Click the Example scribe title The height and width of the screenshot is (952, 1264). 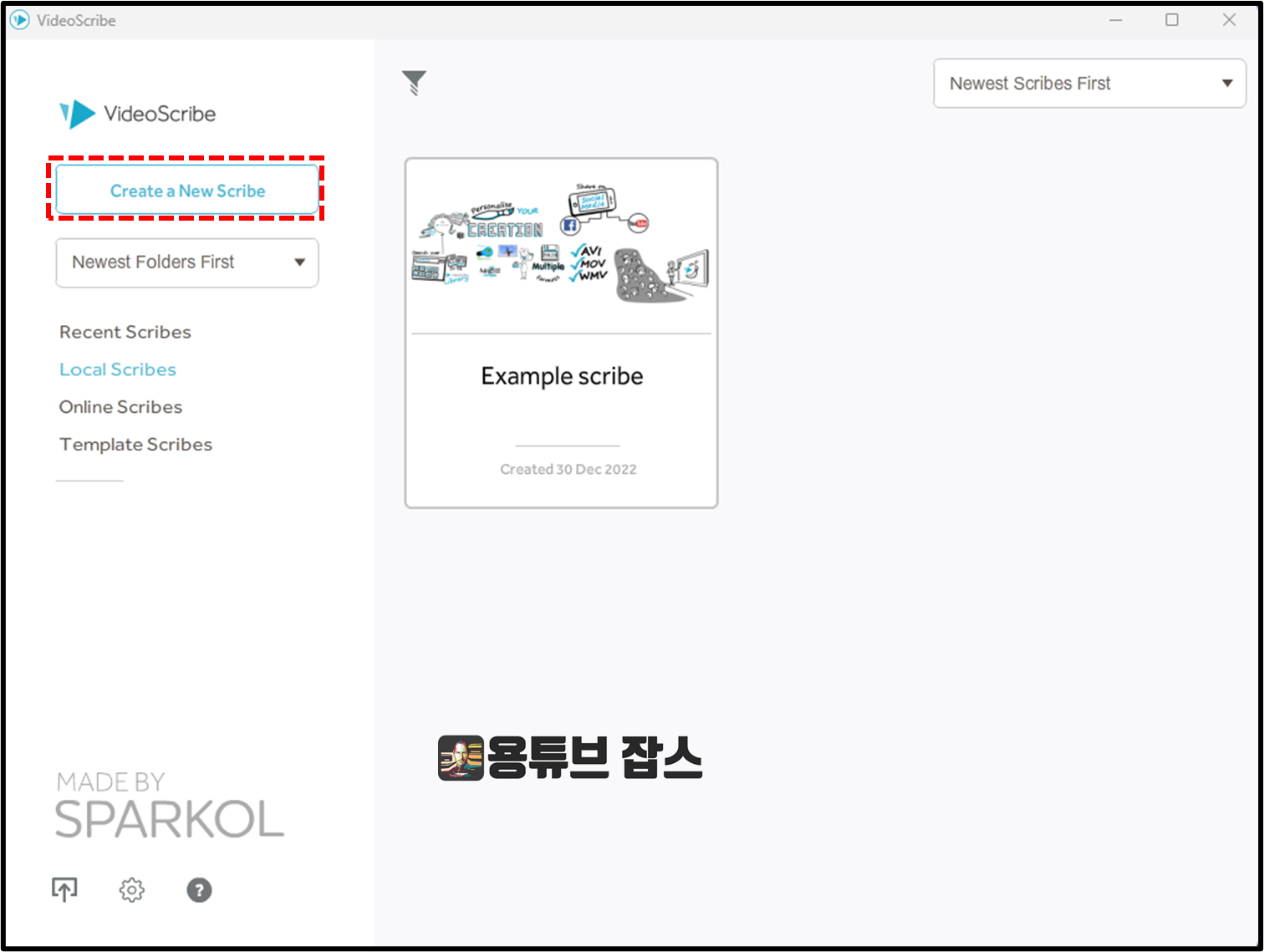tap(562, 376)
